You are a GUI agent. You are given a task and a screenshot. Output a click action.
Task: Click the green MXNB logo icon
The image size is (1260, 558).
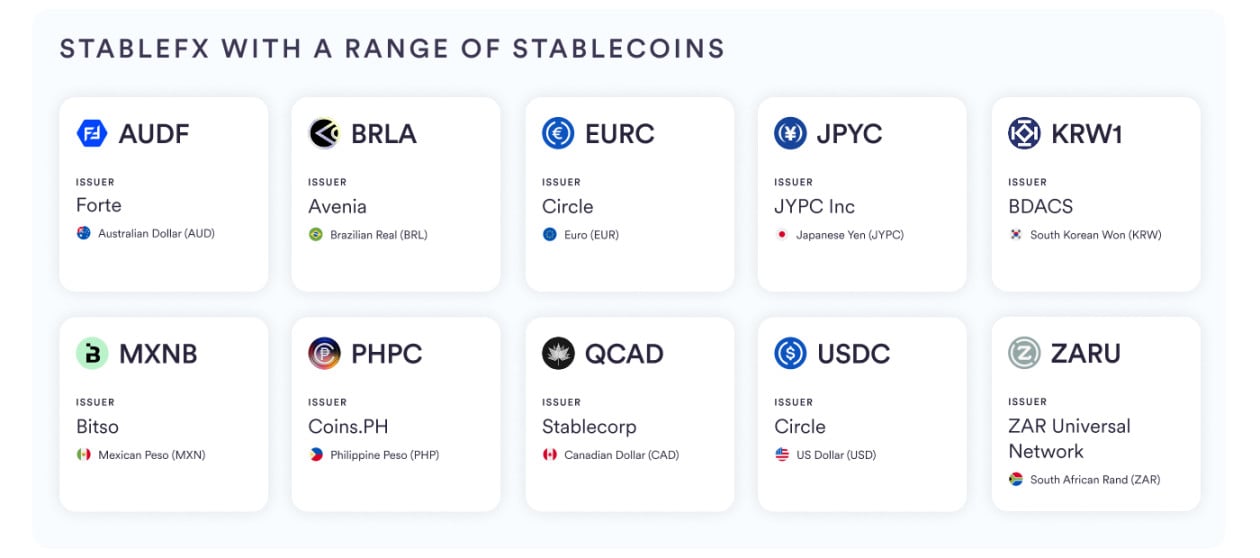[x=92, y=353]
